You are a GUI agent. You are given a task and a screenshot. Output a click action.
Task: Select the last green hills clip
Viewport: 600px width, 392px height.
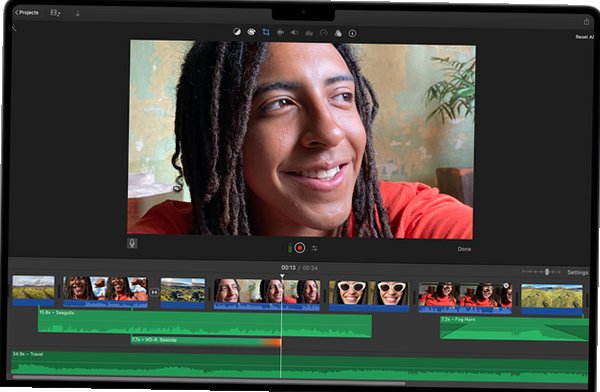[x=552, y=299]
